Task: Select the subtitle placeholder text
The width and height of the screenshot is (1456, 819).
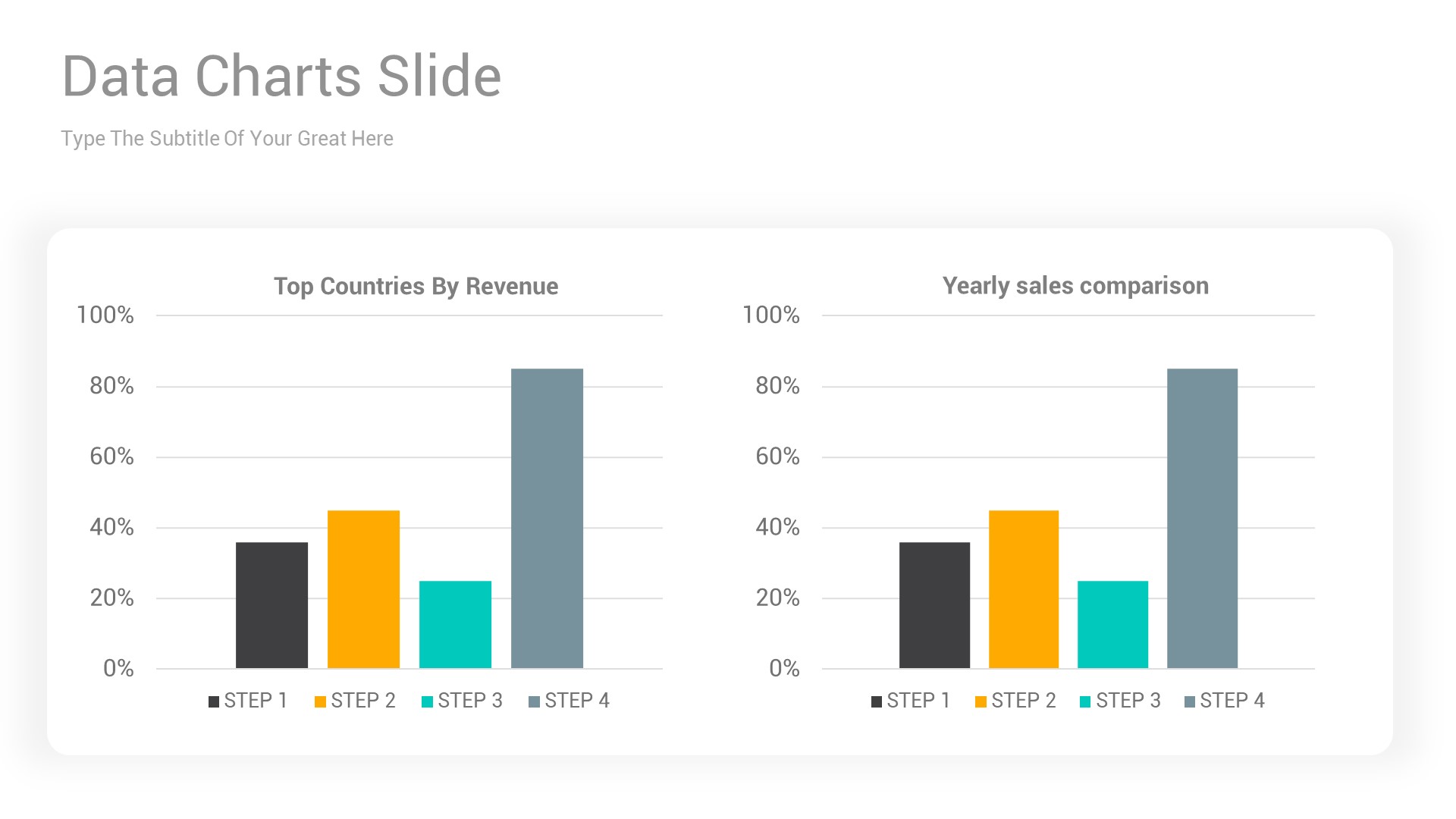Action: click(227, 139)
